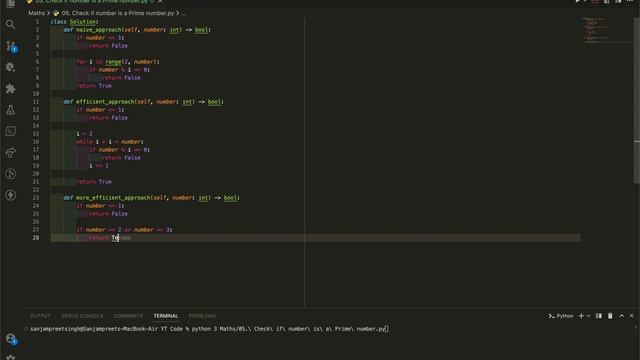Click the number == 2 or number == 3 line
The height and width of the screenshot is (360, 640).
[x=124, y=230]
